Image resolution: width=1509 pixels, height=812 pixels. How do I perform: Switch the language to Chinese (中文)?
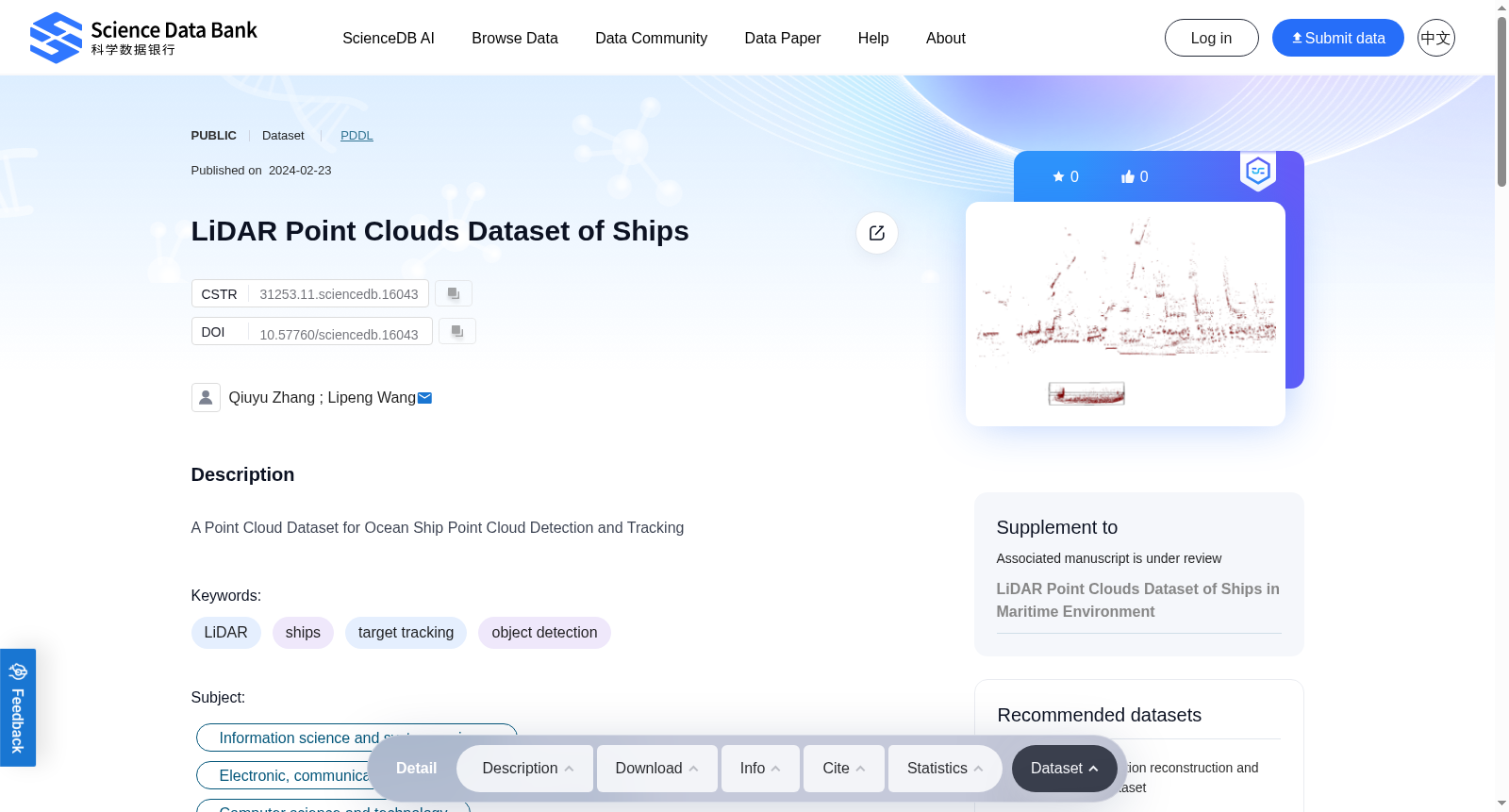(1436, 38)
